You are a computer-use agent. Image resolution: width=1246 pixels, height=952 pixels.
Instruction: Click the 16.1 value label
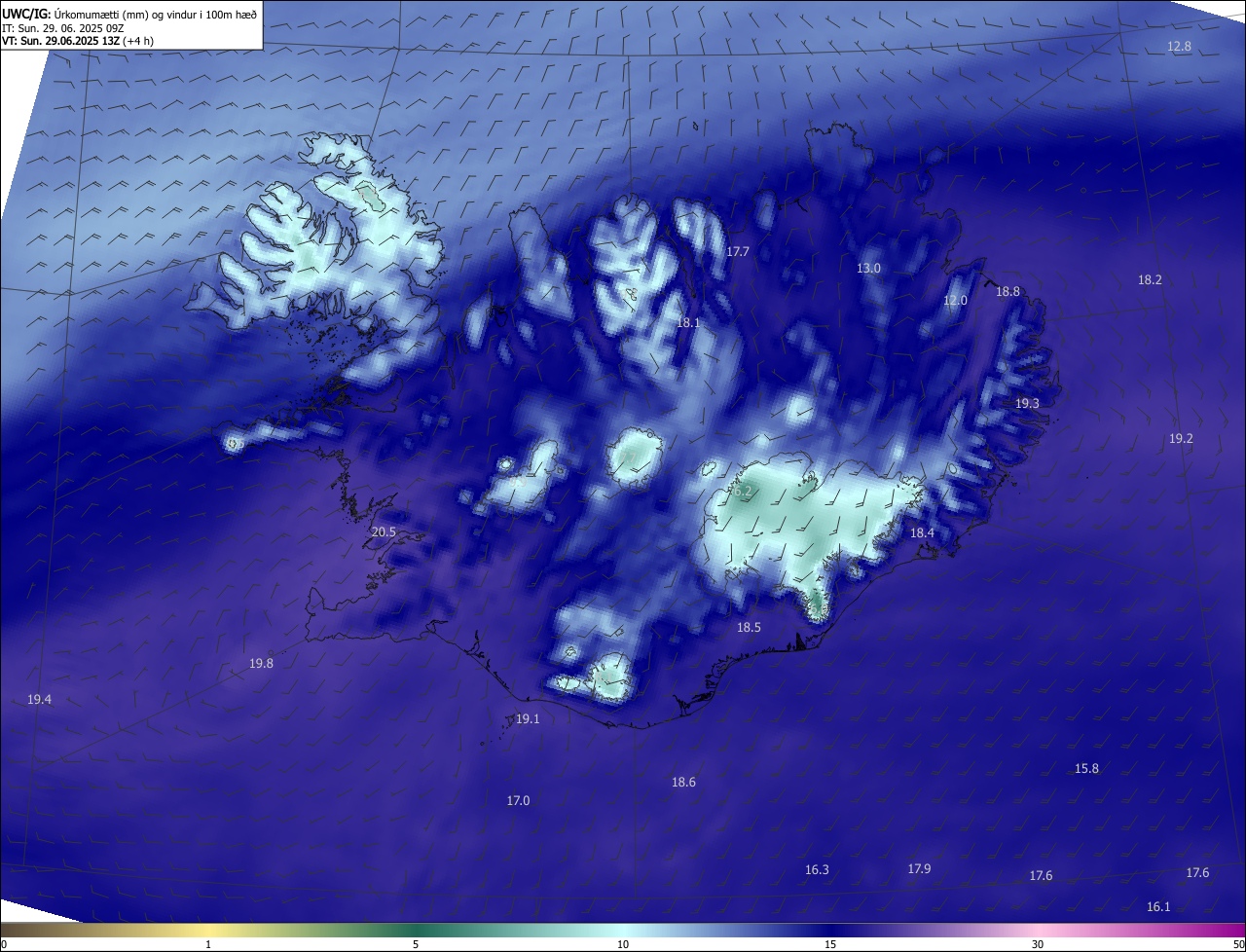pyautogui.click(x=1158, y=907)
